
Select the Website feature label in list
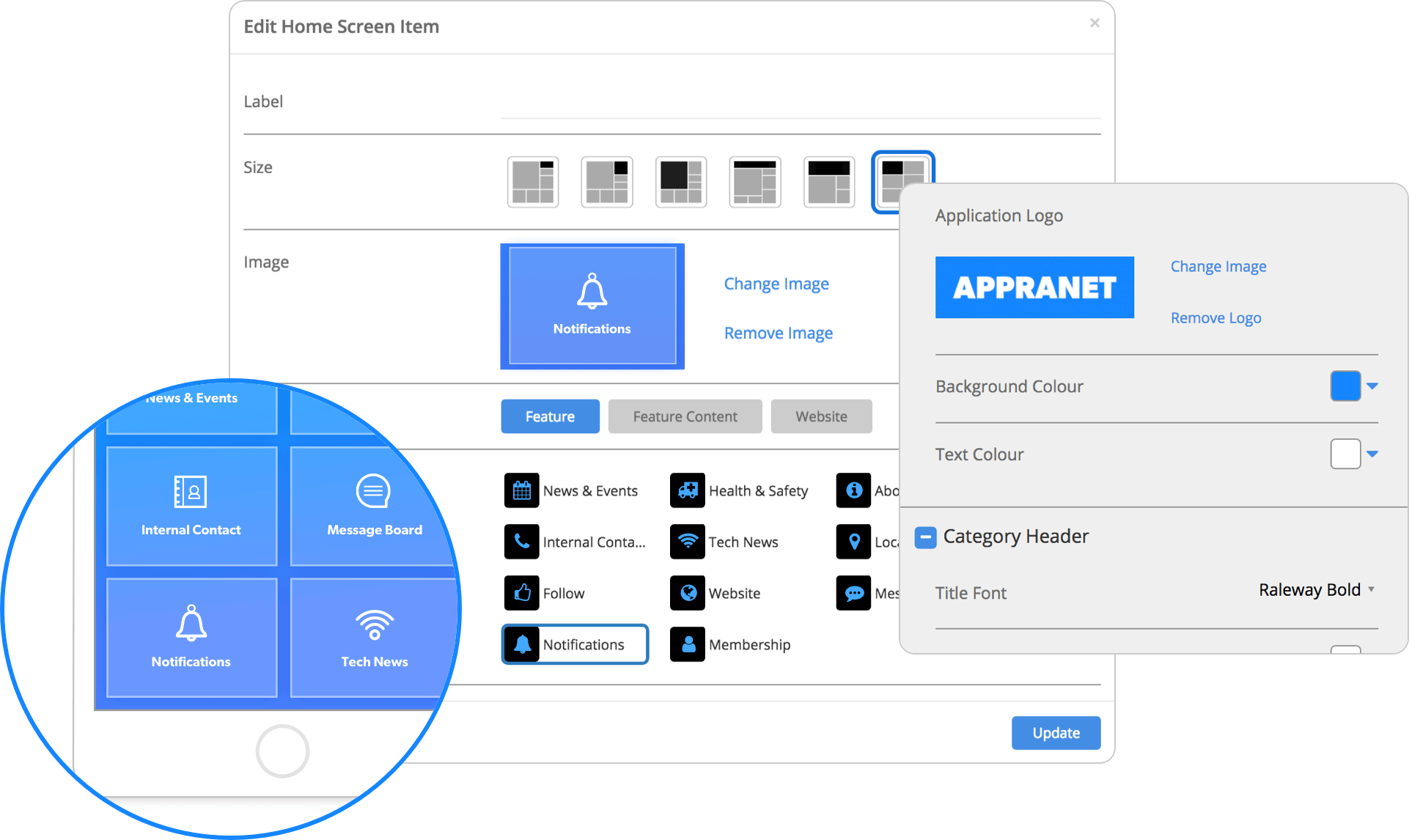[x=735, y=594]
